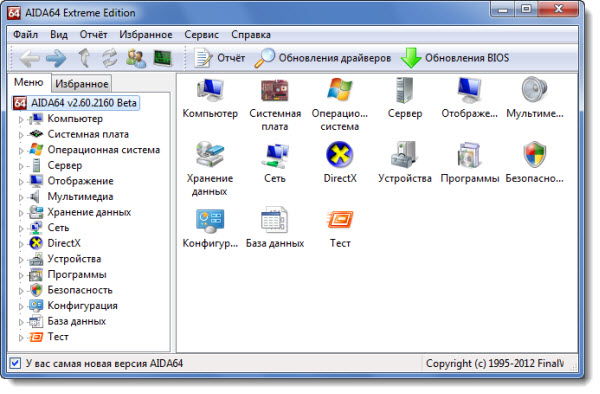
Task: Select Тест in the tree
Action: [x=58, y=337]
